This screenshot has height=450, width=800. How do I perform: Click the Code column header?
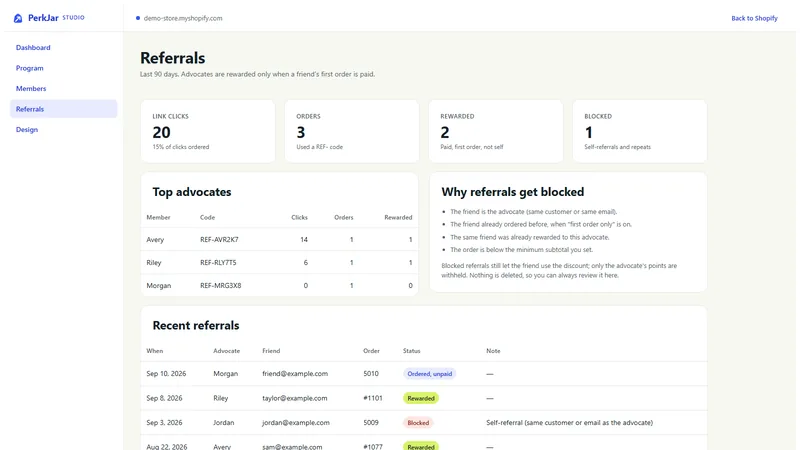pyautogui.click(x=207, y=217)
